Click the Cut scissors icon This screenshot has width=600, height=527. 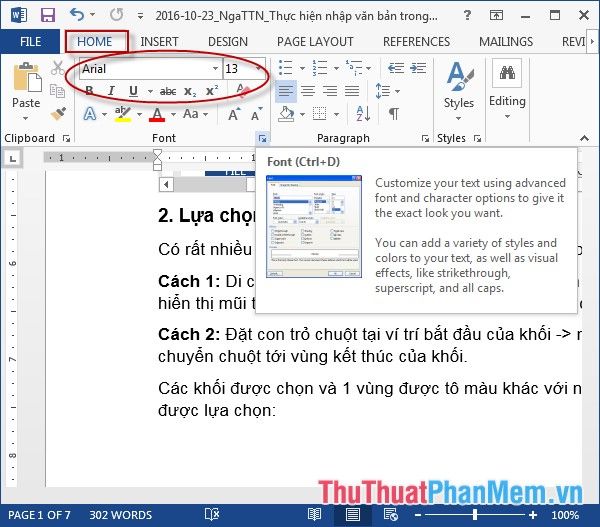(57, 68)
